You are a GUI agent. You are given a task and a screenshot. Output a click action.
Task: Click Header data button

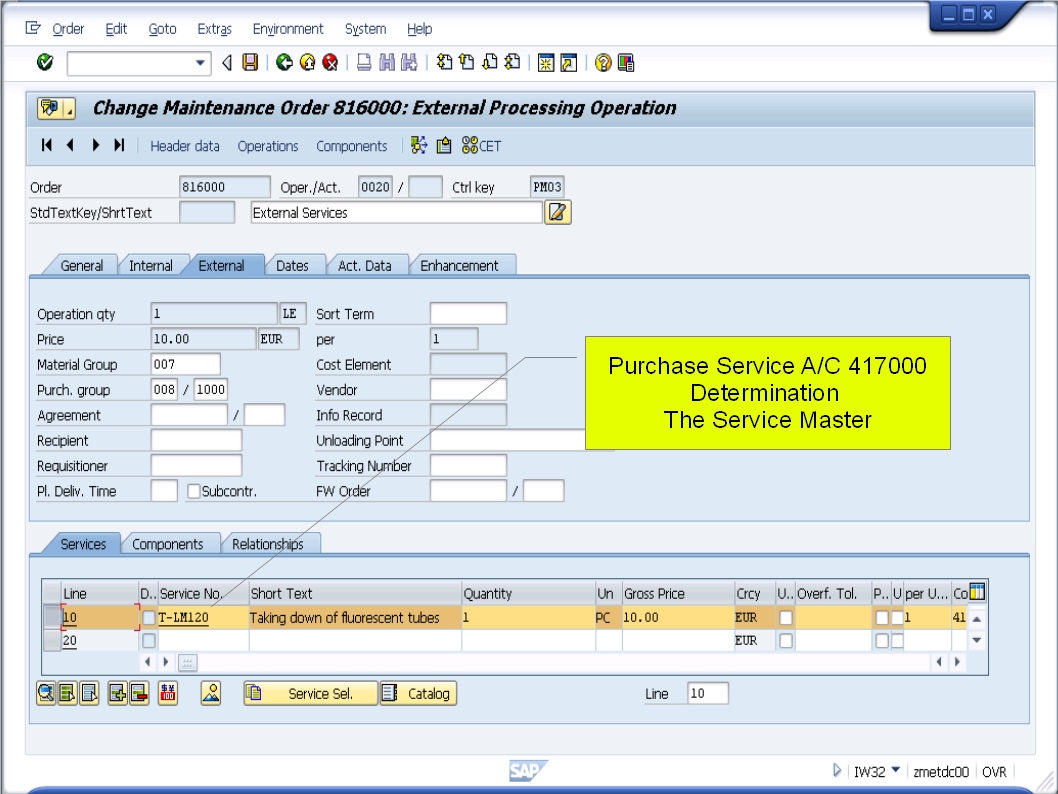click(185, 146)
